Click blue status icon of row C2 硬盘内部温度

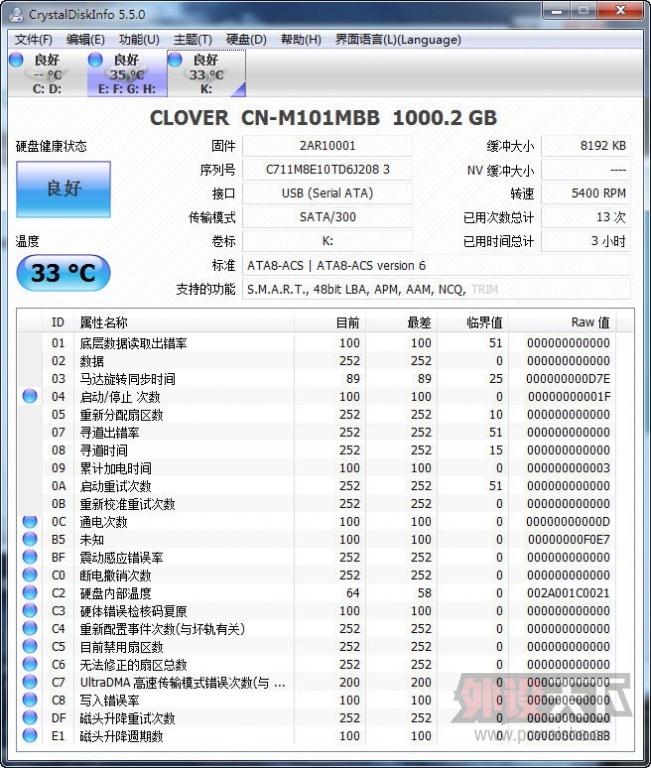[x=30, y=593]
